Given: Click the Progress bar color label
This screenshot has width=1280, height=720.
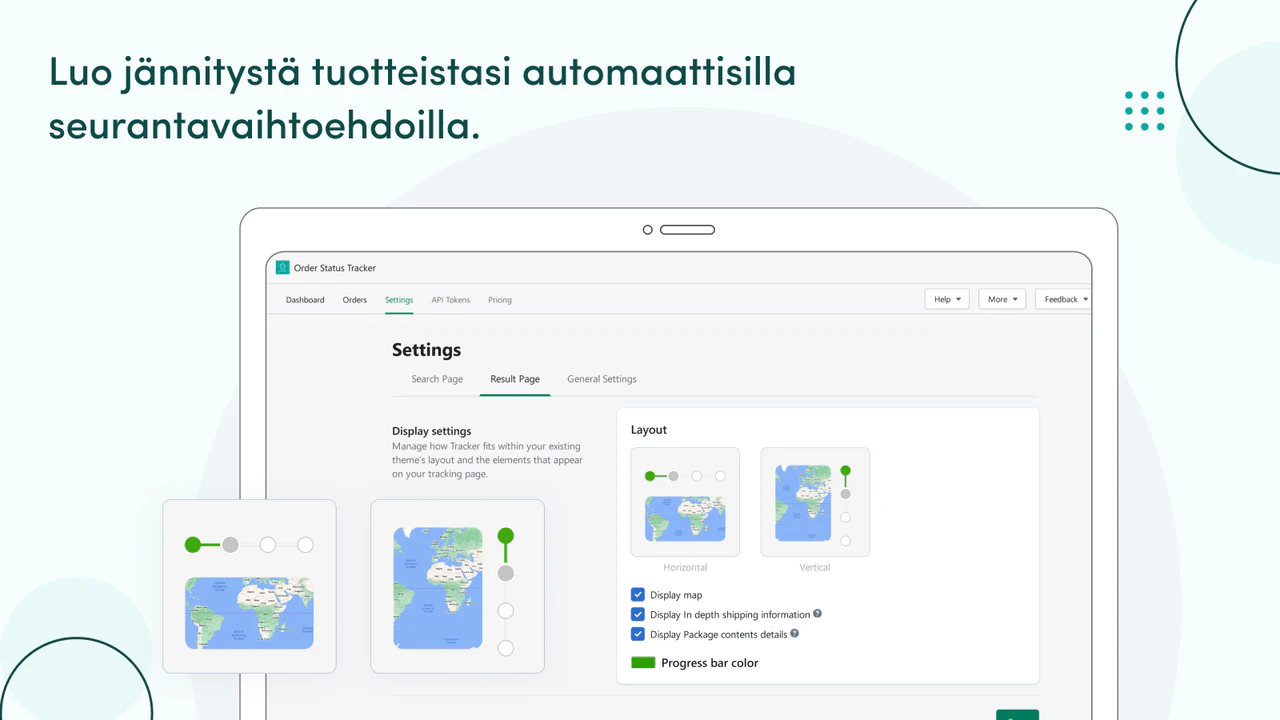Looking at the screenshot, I should point(710,663).
